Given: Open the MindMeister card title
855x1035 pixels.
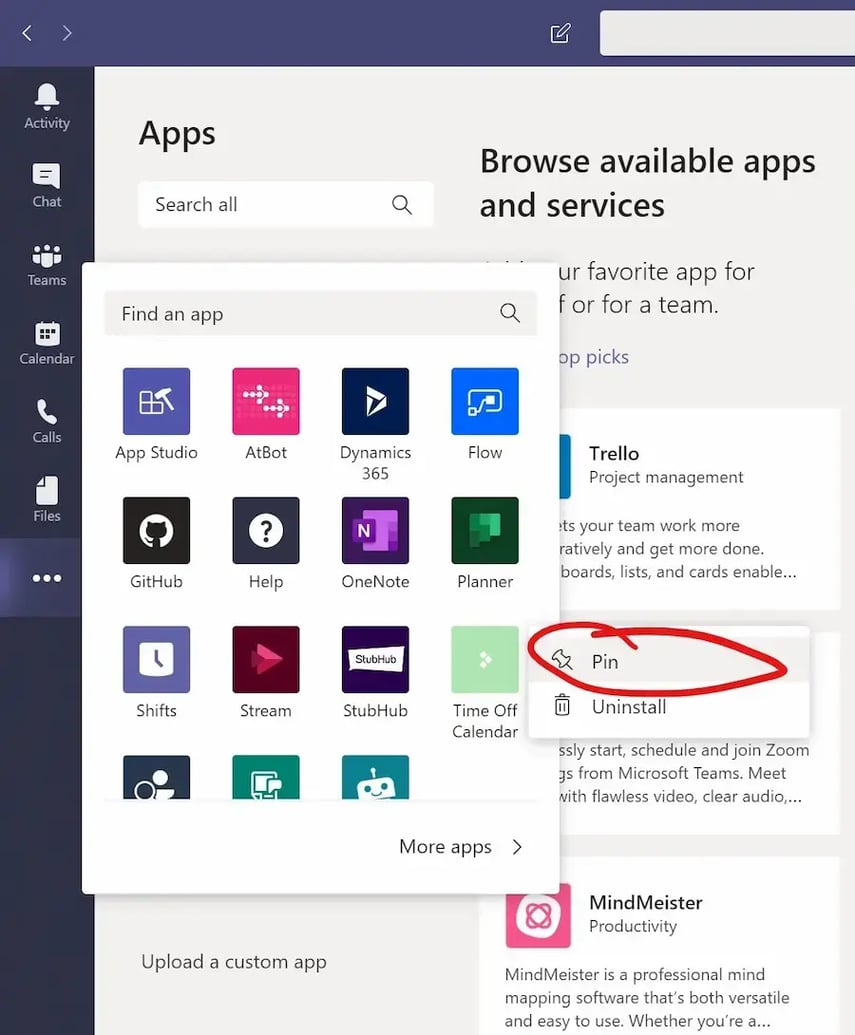Looking at the screenshot, I should coord(646,902).
